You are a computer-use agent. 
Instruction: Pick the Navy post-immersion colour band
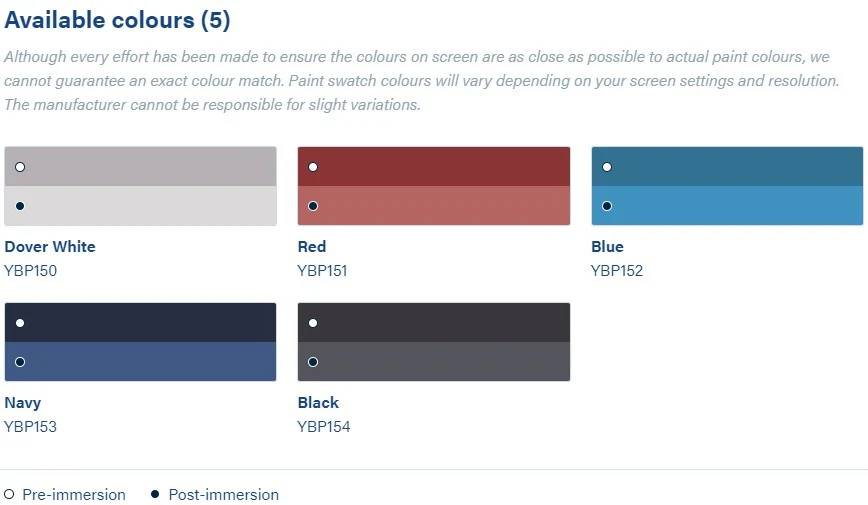[x=140, y=362]
